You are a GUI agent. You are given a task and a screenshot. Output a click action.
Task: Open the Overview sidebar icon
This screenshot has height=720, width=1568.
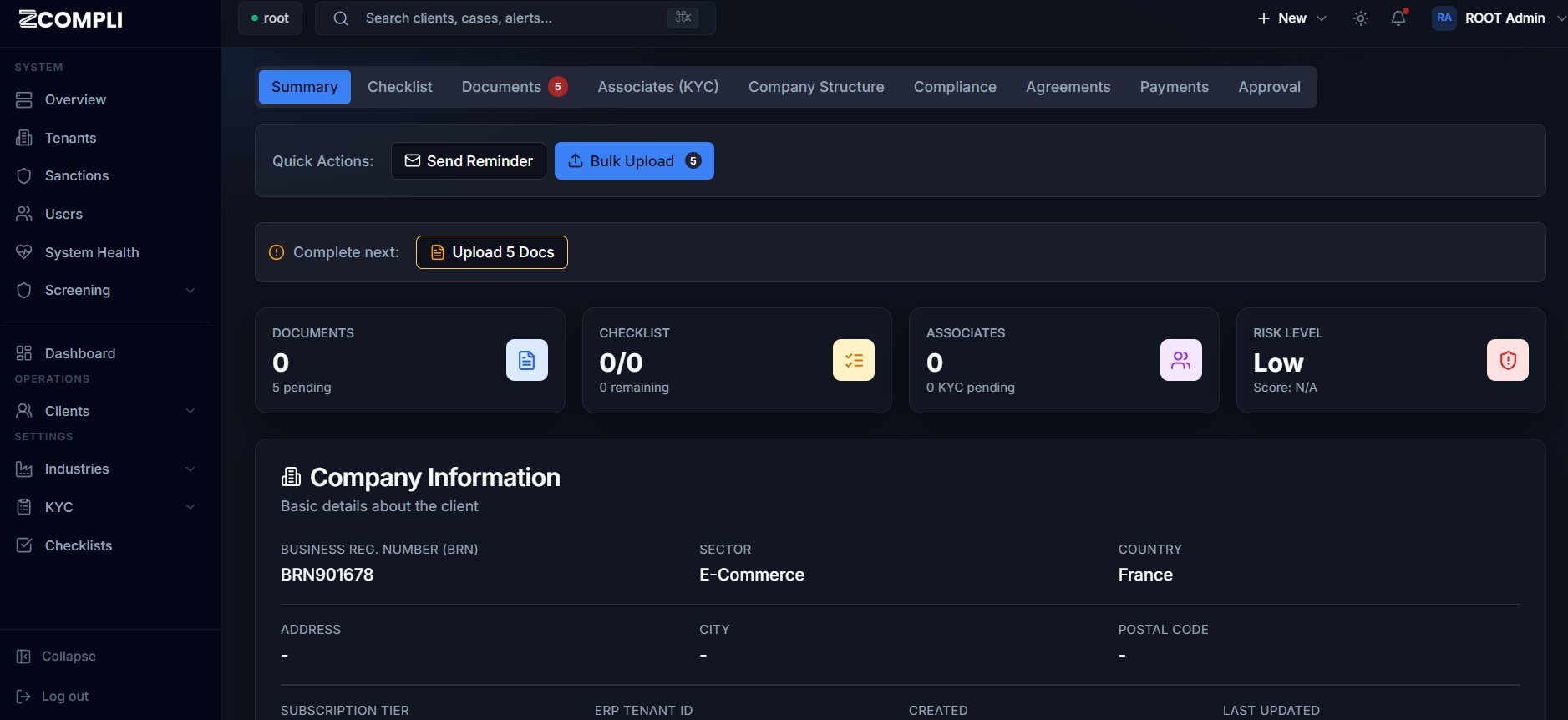(x=24, y=99)
